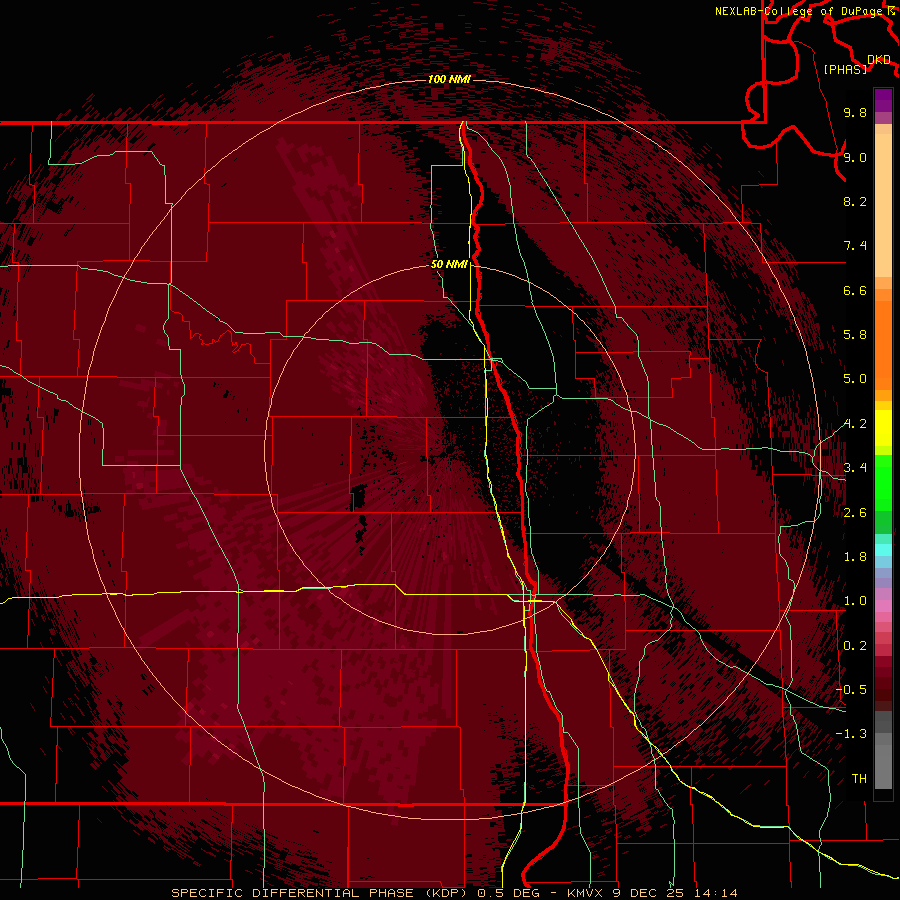Pick the yellow segment of the color bar
This screenshot has height=900, width=900.
tap(883, 428)
